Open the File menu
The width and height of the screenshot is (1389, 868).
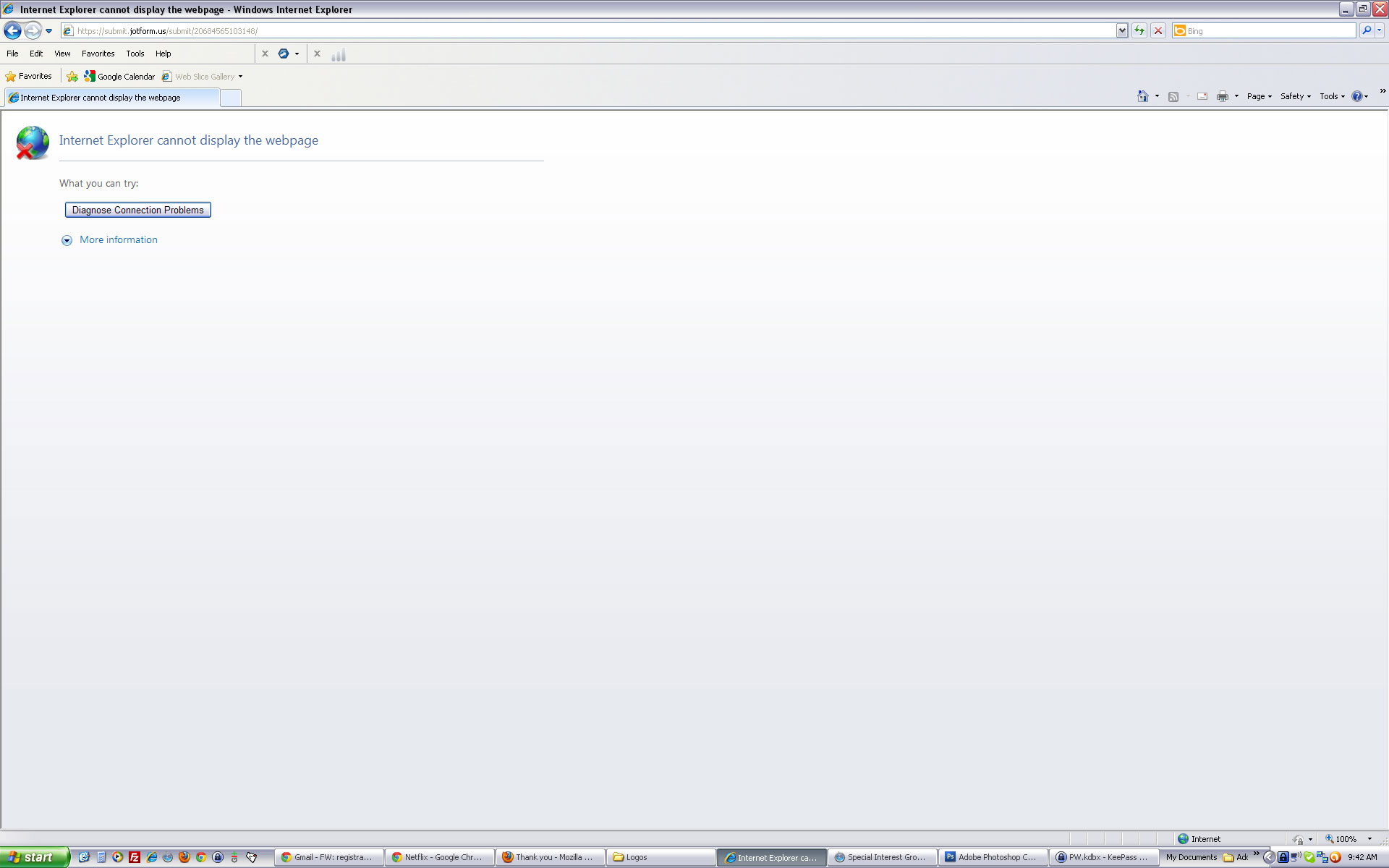point(12,54)
